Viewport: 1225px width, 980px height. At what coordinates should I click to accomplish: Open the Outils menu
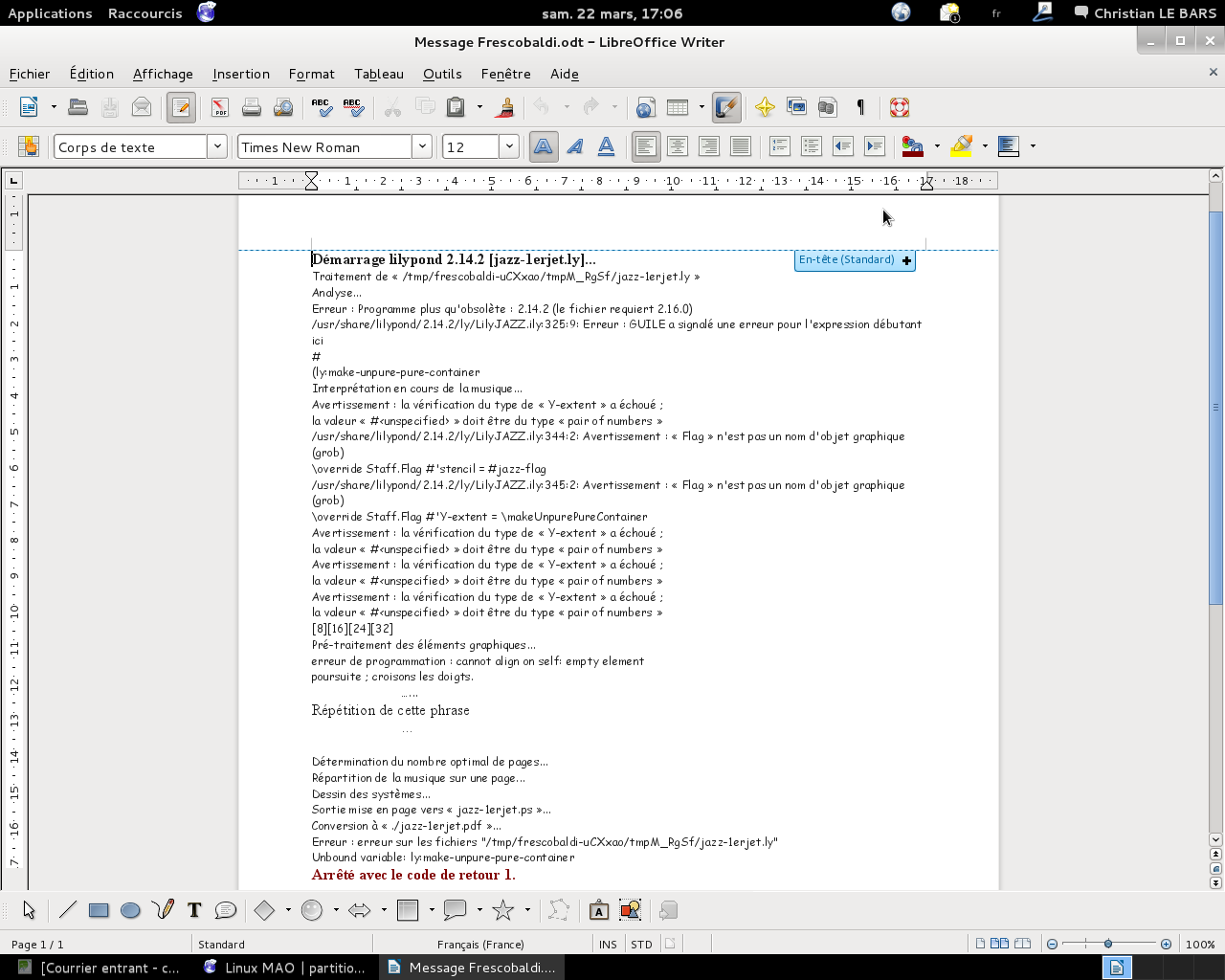442,74
